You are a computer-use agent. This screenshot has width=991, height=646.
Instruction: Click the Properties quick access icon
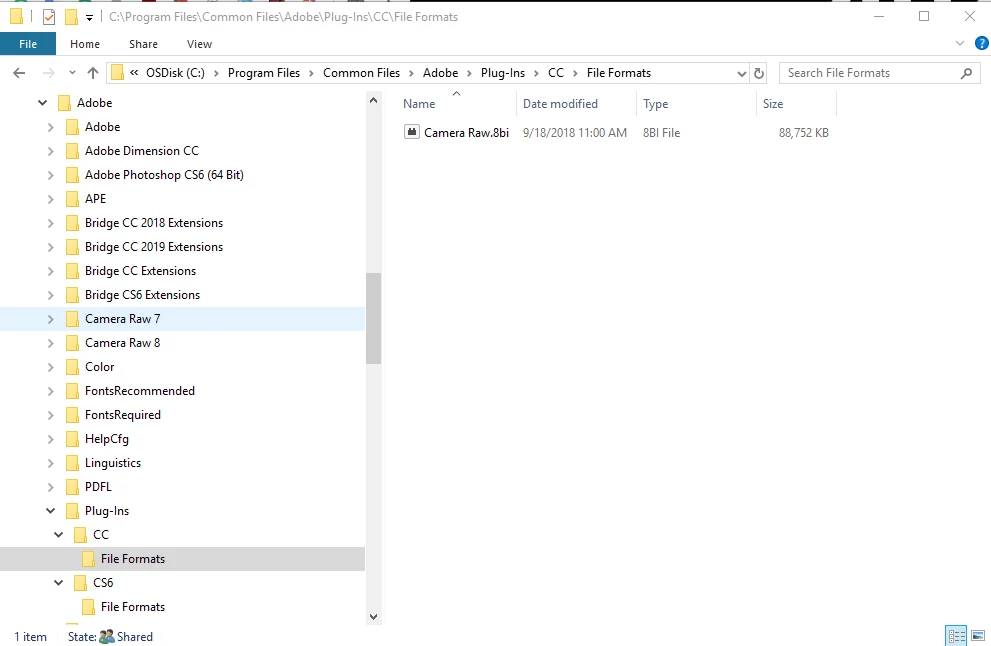pos(49,17)
